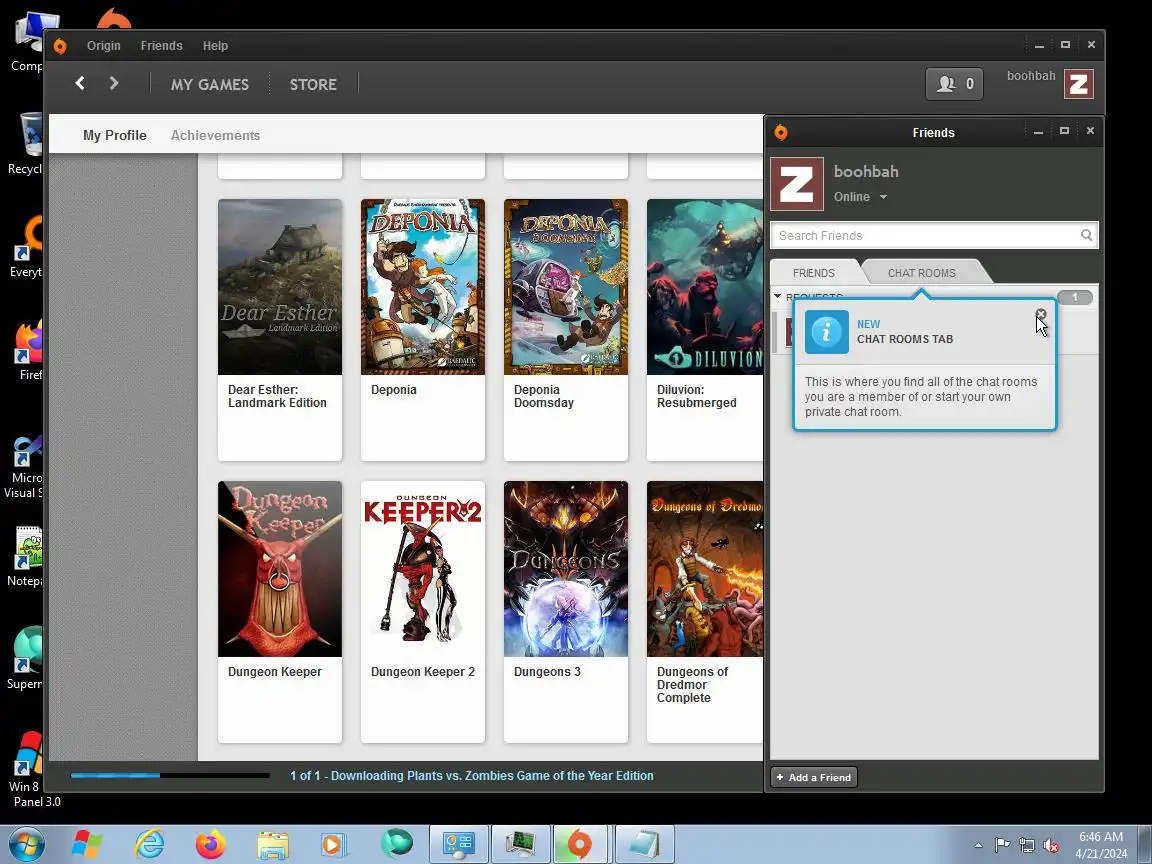
Task: Click boohbah avatar in top navigation bar
Action: (x=1079, y=84)
